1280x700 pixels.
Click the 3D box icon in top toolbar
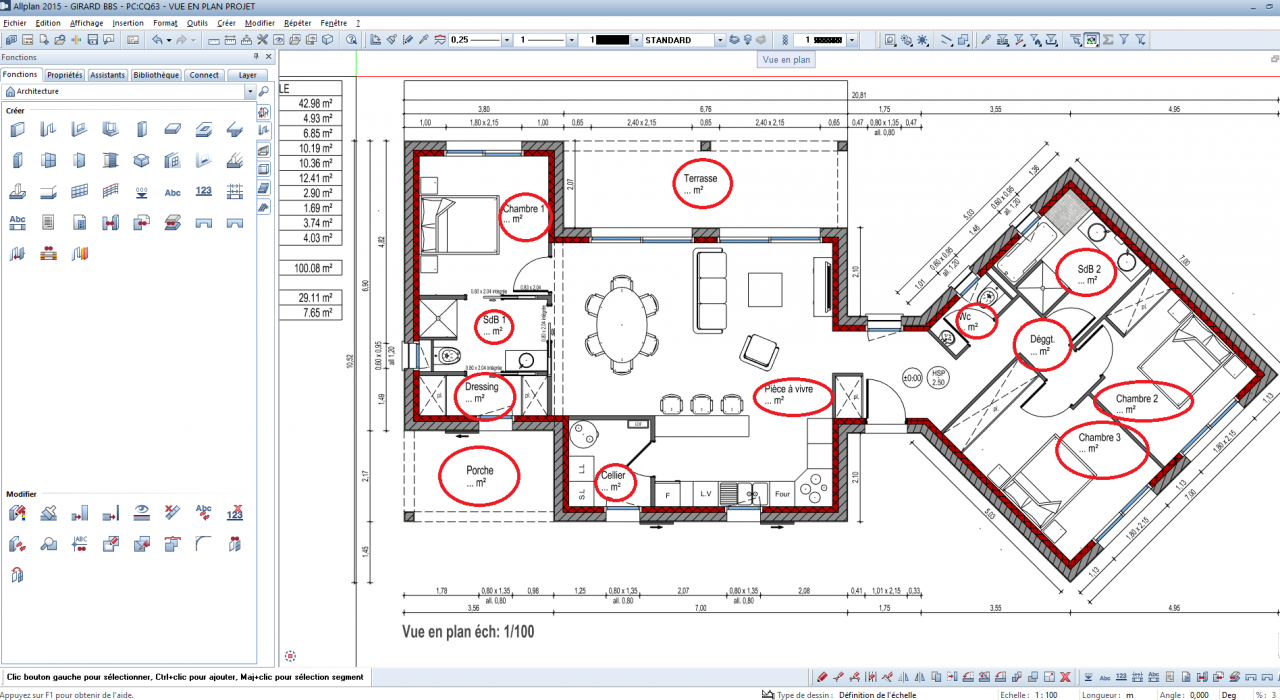coord(327,40)
